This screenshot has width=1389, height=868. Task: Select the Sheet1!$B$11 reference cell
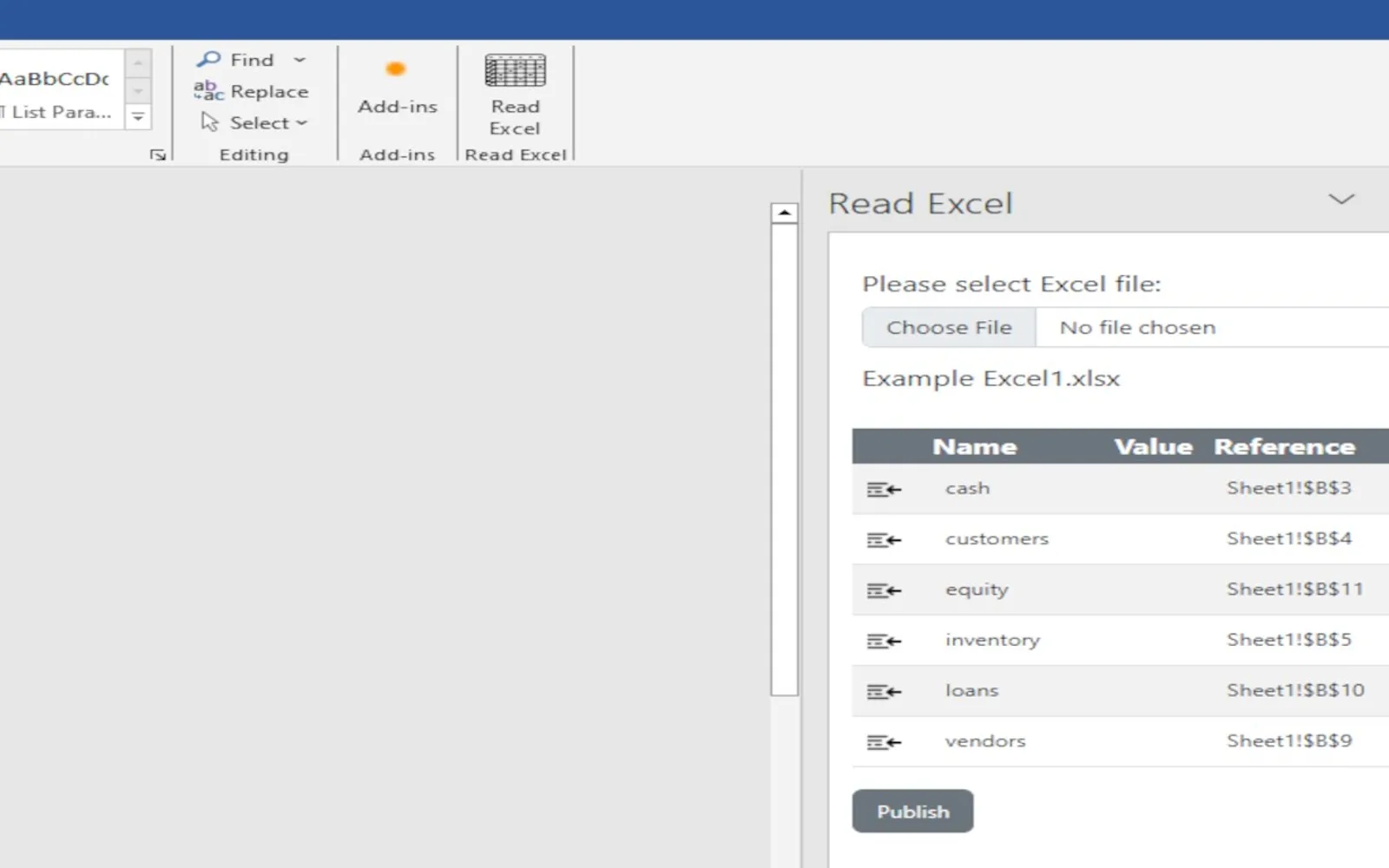coord(1294,589)
